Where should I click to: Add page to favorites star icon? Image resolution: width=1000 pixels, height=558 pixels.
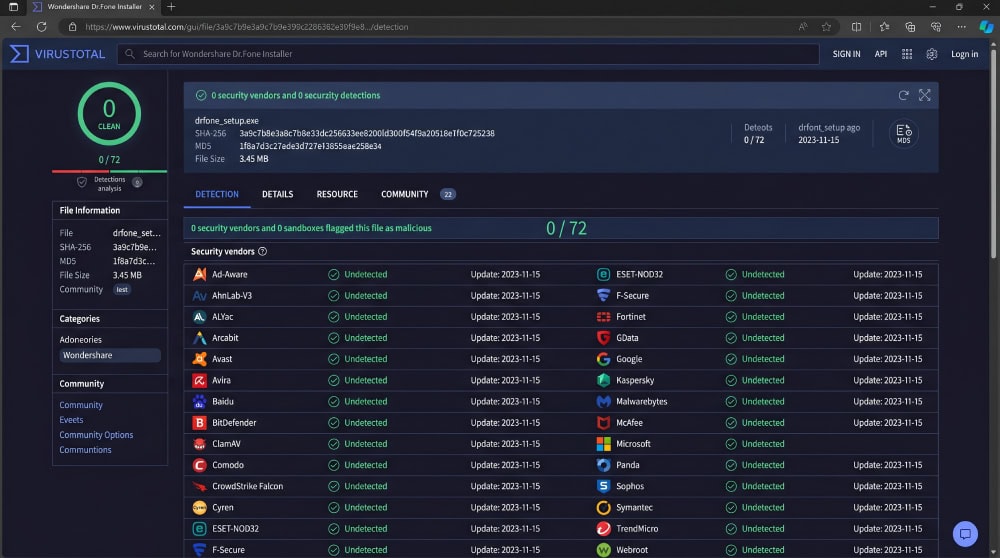(827, 27)
